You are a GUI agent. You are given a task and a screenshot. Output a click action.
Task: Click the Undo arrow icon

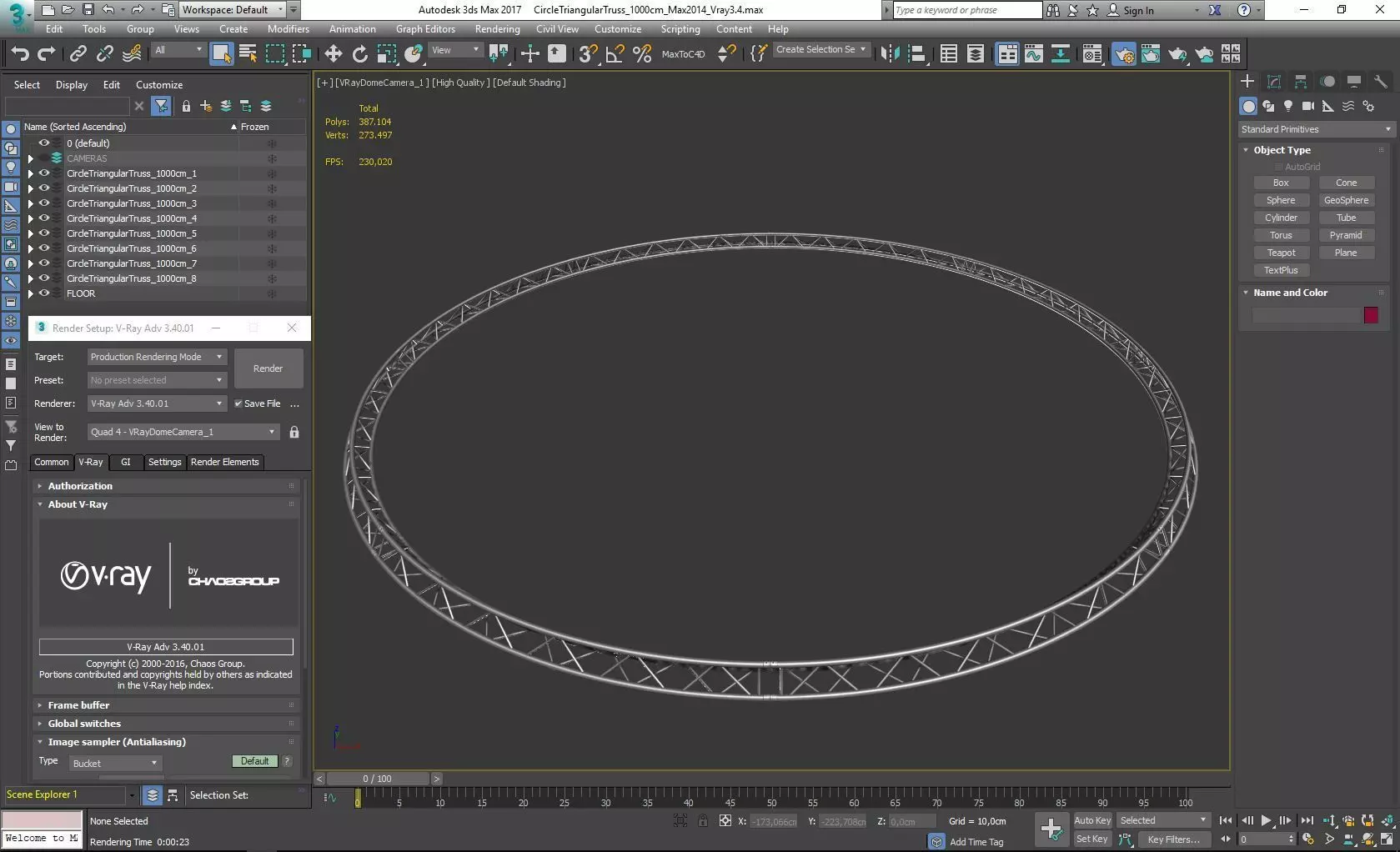coord(20,54)
